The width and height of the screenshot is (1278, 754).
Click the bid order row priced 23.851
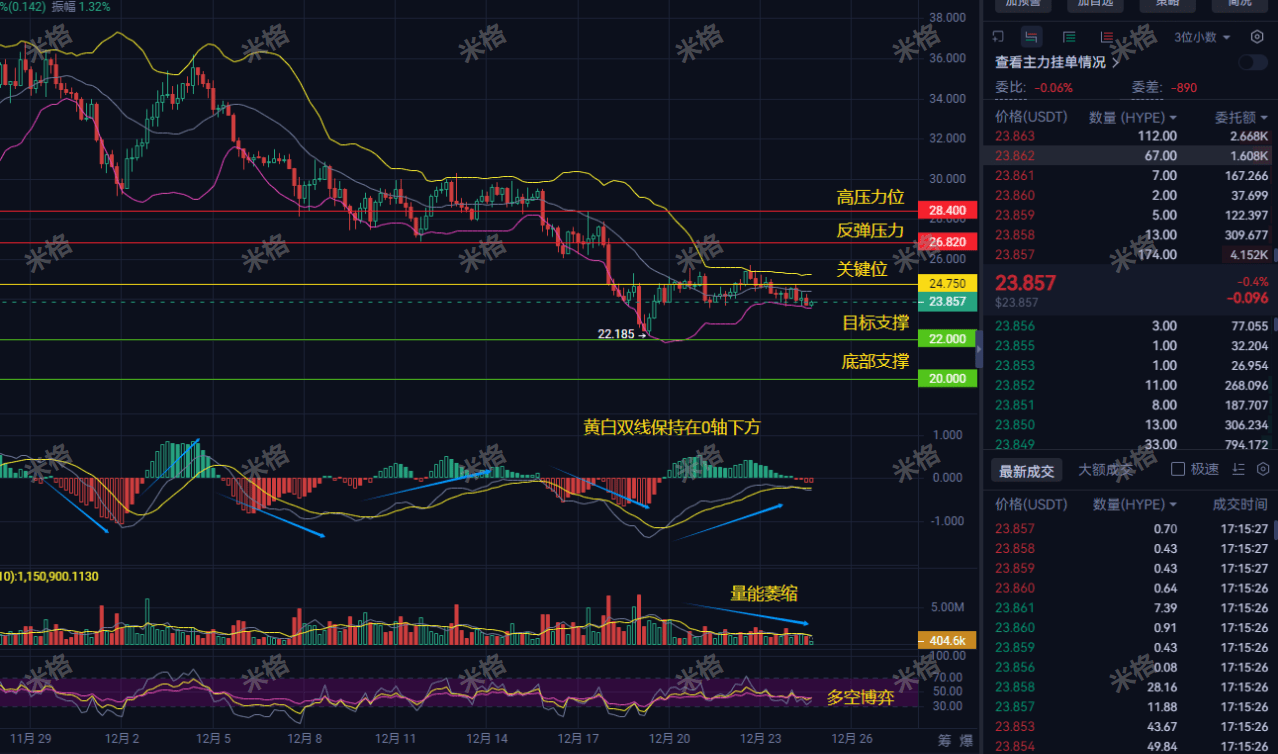click(1130, 405)
